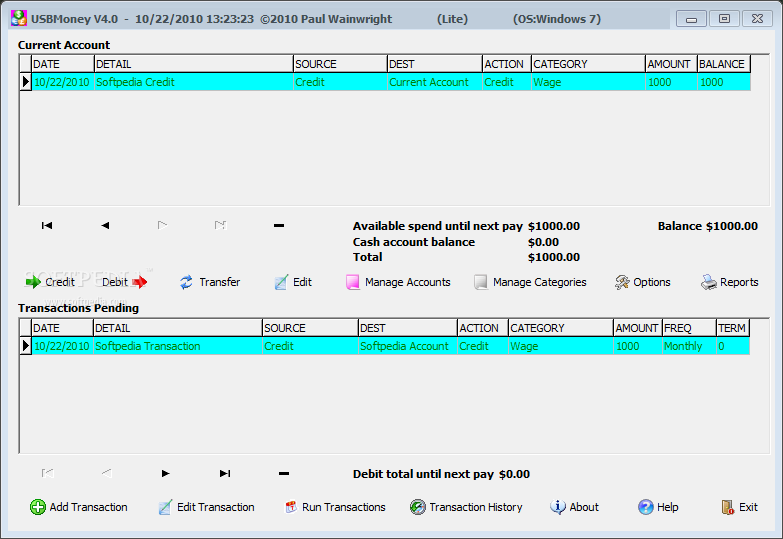Go to next Current Account record
The height and width of the screenshot is (539, 783).
tap(162, 225)
